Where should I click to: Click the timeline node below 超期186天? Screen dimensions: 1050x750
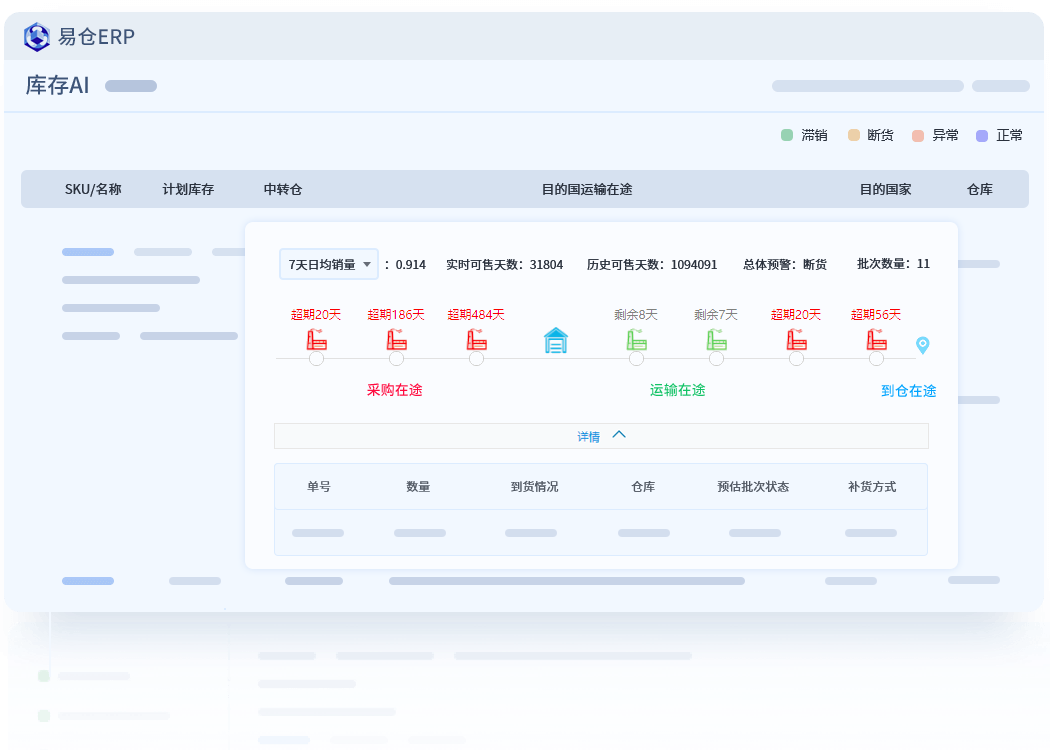396,359
